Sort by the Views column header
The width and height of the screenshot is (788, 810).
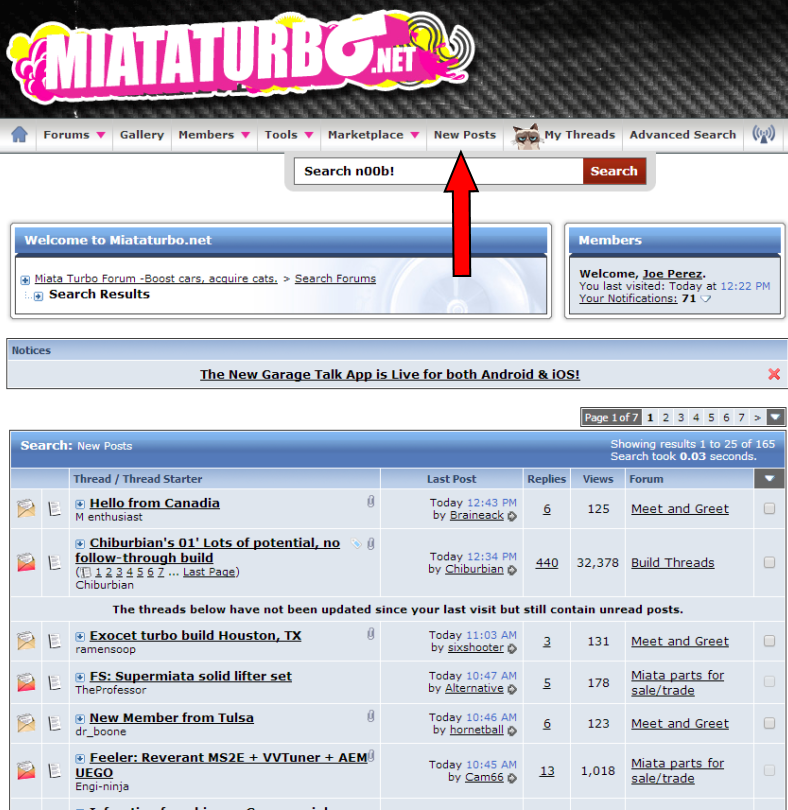(x=598, y=479)
